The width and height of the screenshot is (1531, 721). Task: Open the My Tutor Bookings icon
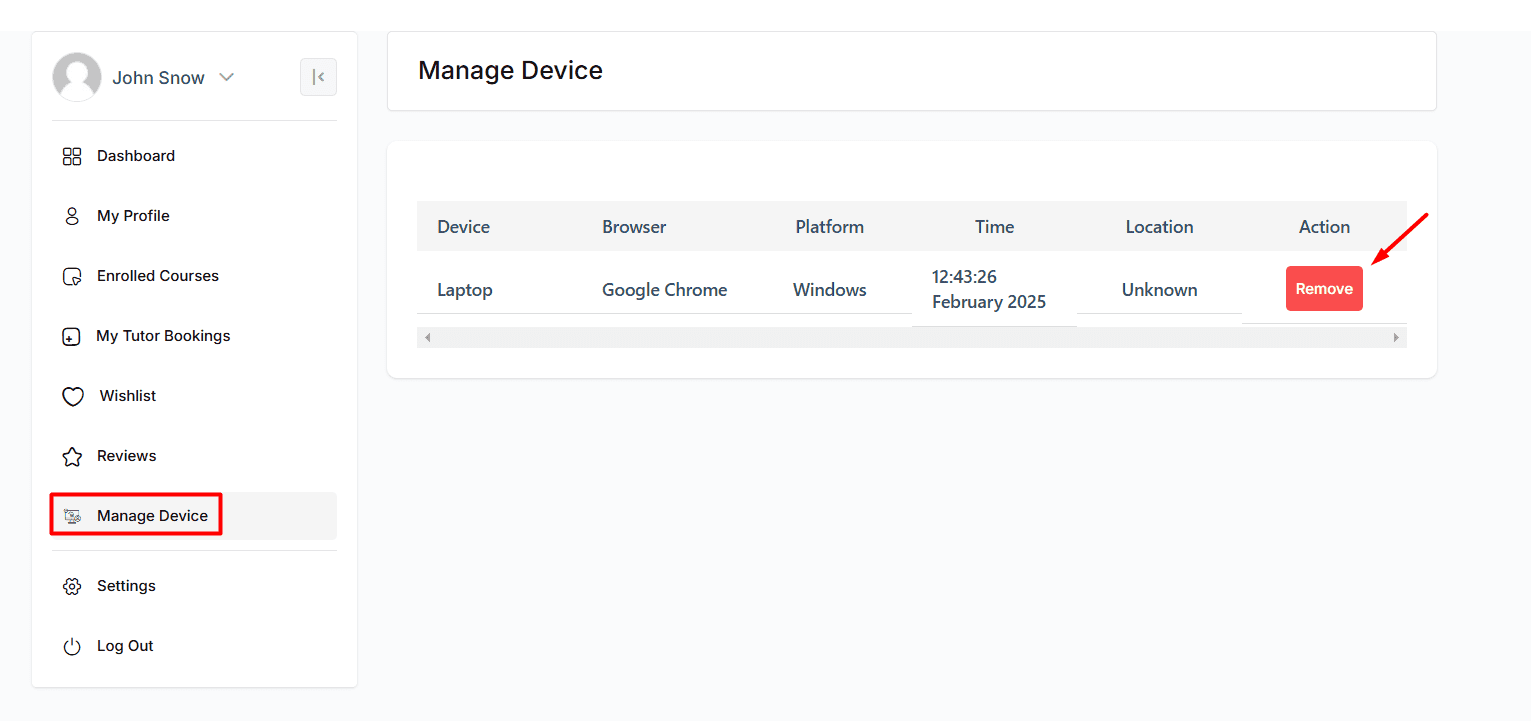[71, 336]
